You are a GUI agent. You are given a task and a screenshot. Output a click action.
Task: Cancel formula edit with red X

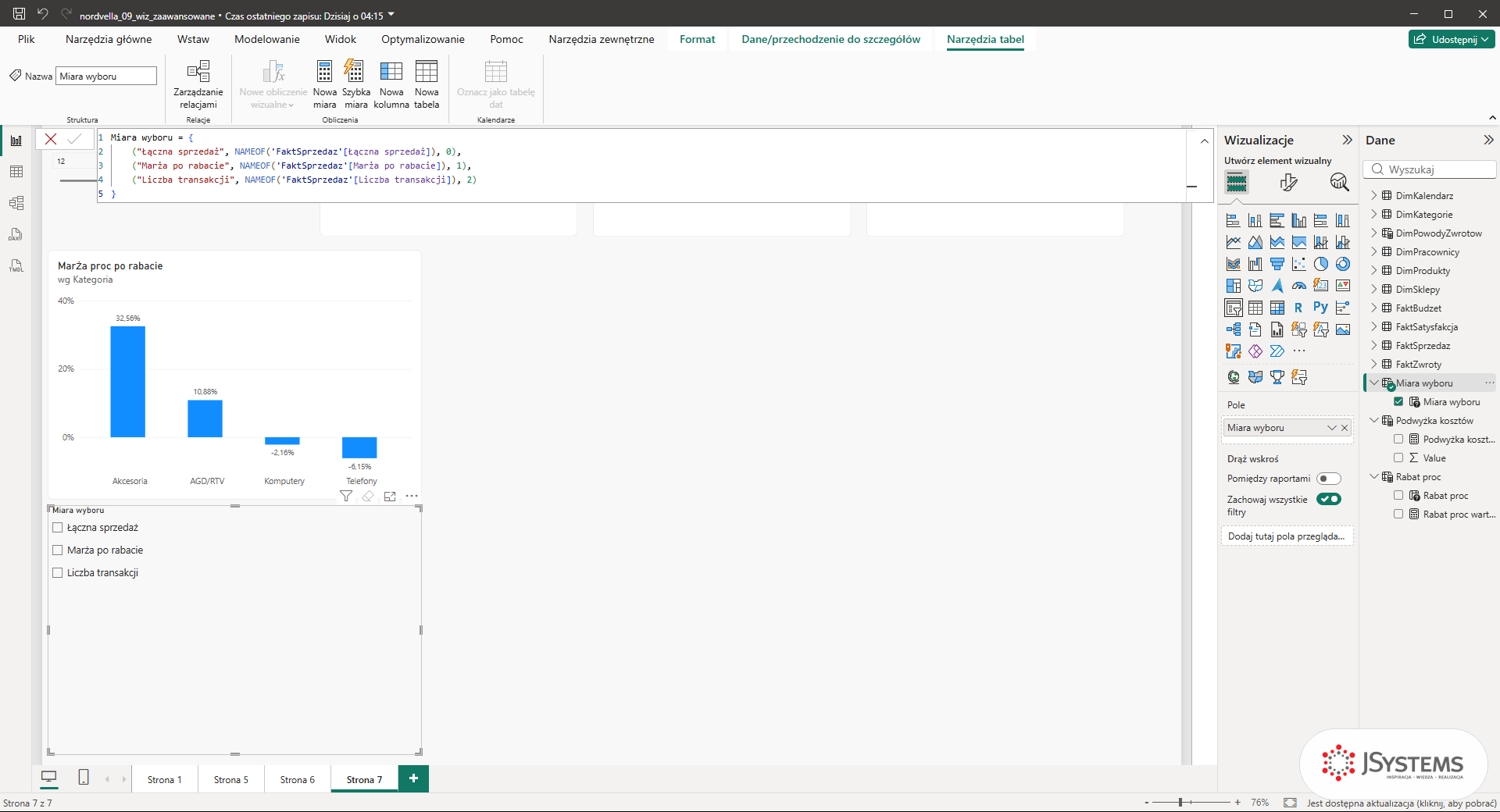[x=51, y=139]
